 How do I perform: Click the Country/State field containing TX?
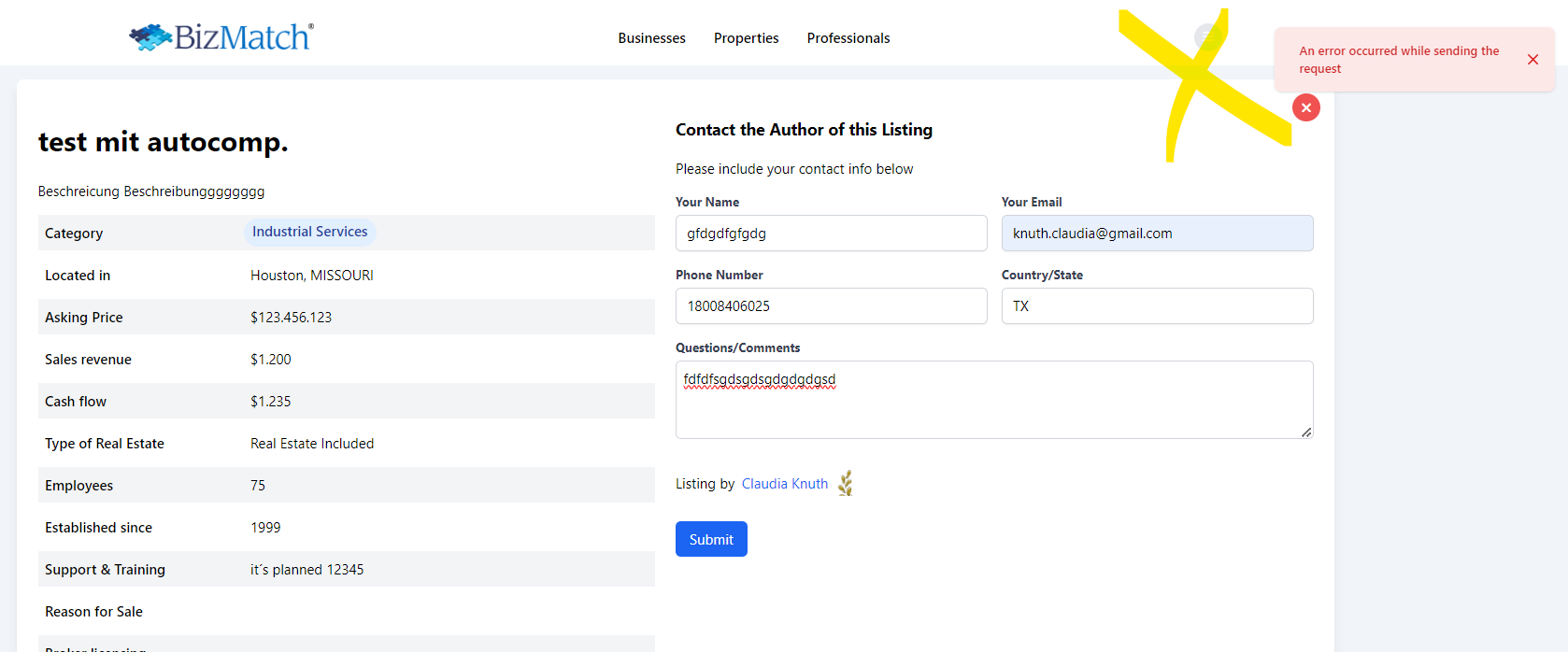pyautogui.click(x=1157, y=306)
